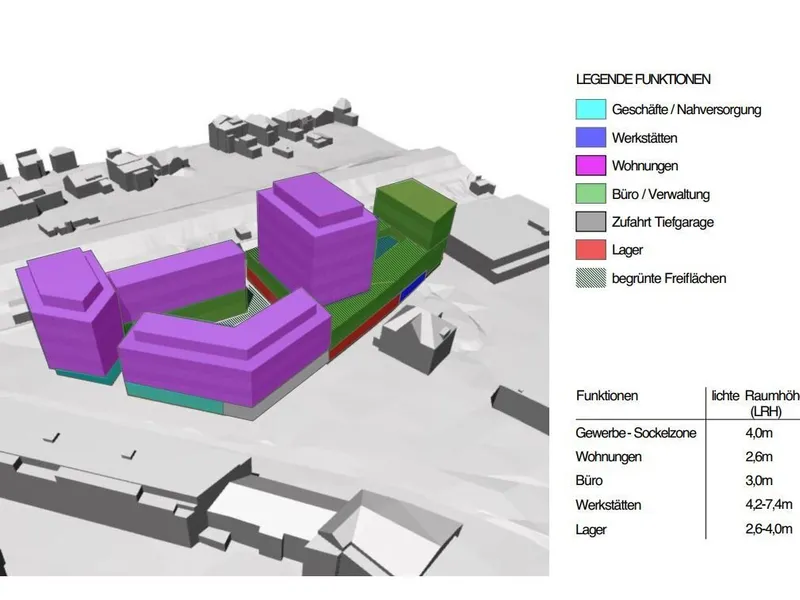Click the begrünte Freiflächen legend text
This screenshot has width=800, height=600.
pos(670,277)
